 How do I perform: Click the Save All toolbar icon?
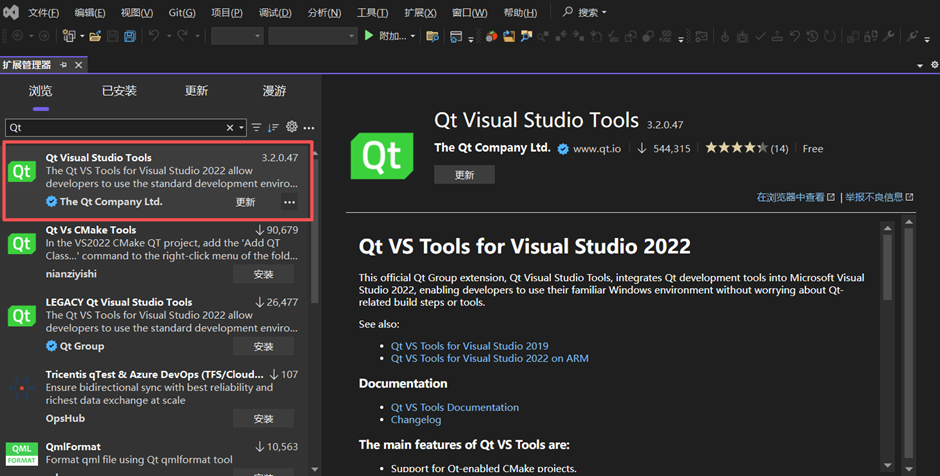pyautogui.click(x=129, y=37)
